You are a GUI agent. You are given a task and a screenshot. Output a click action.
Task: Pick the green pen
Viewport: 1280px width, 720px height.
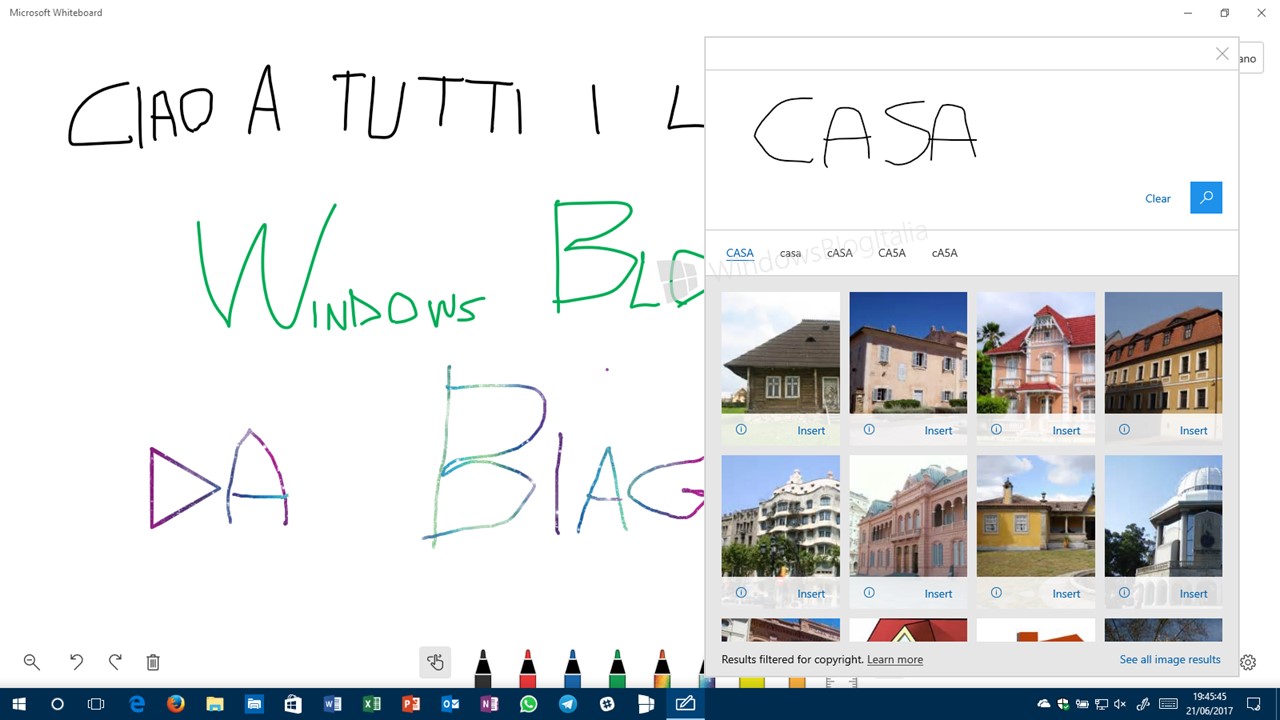point(617,667)
